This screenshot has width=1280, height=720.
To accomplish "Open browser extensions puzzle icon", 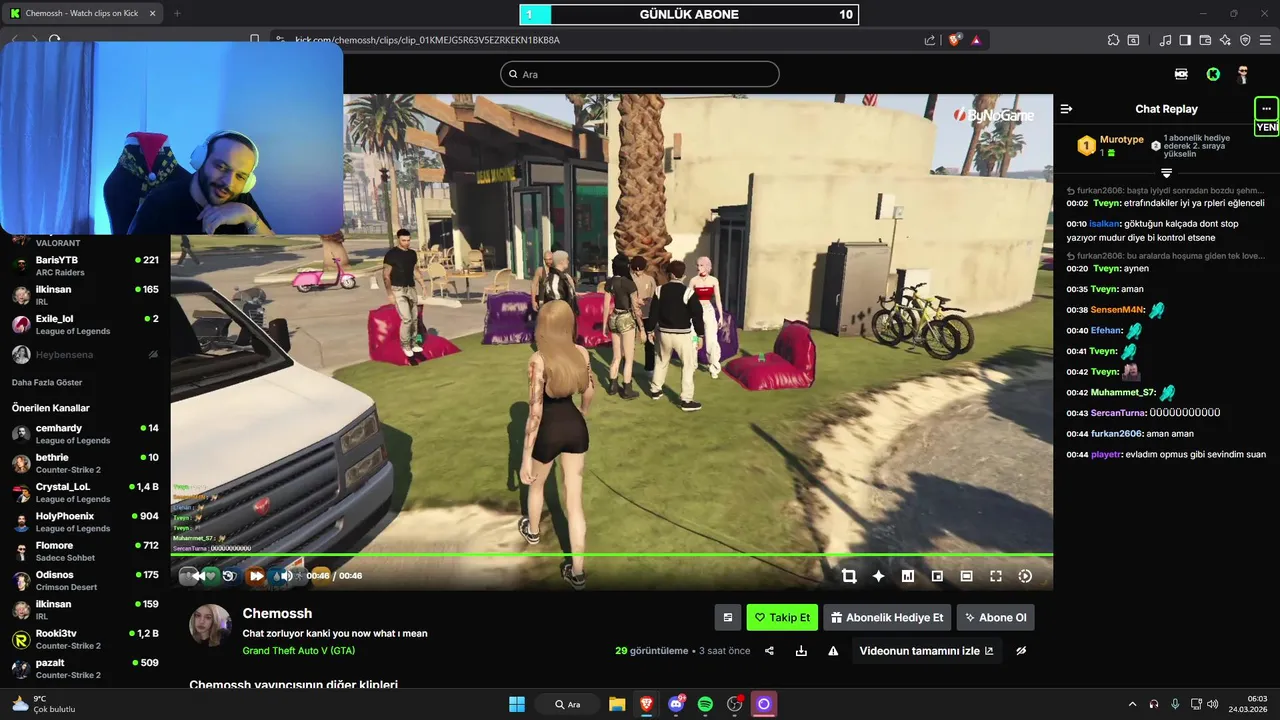I will pos(1114,40).
